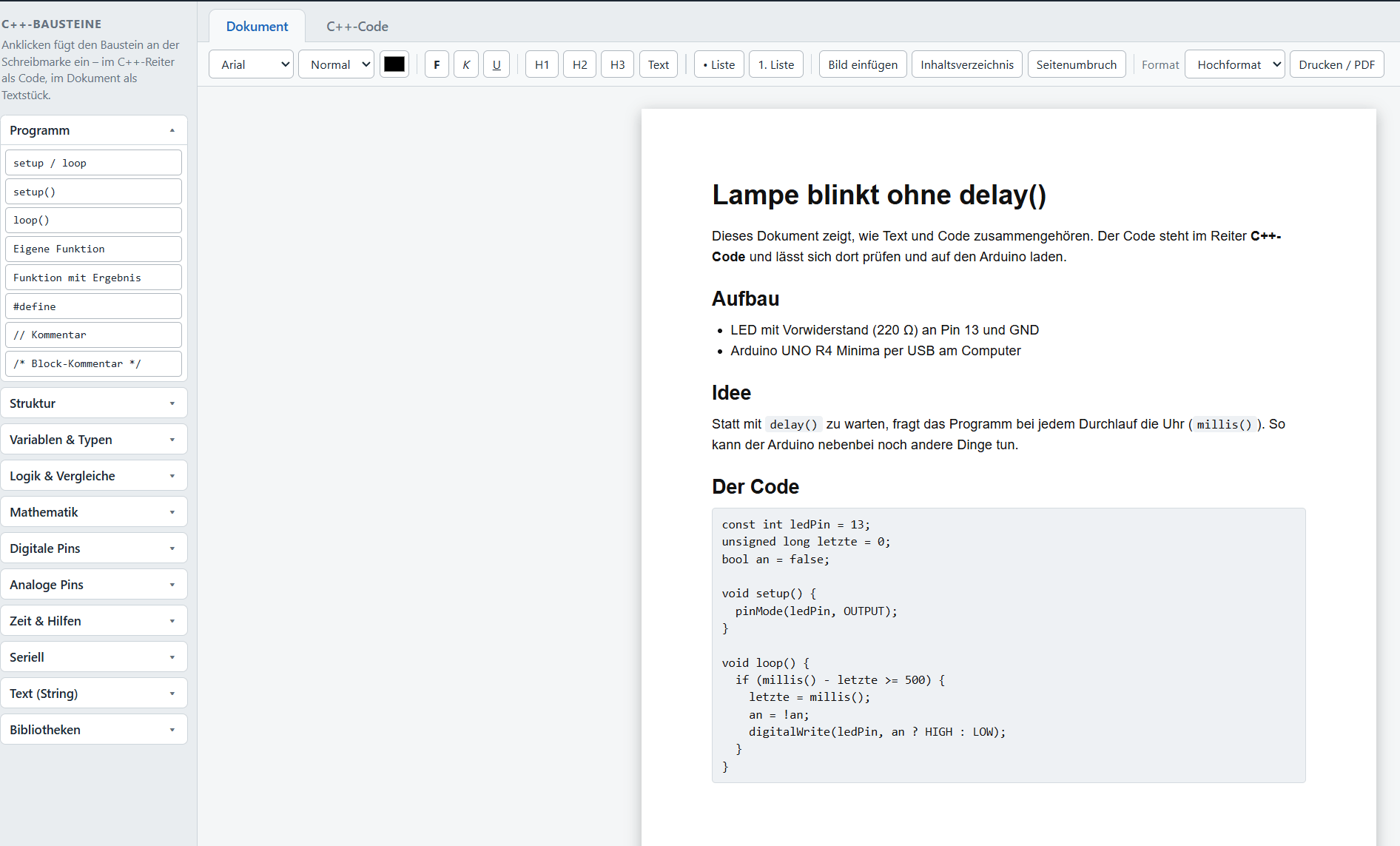Click the Bild einfügen button

[863, 64]
